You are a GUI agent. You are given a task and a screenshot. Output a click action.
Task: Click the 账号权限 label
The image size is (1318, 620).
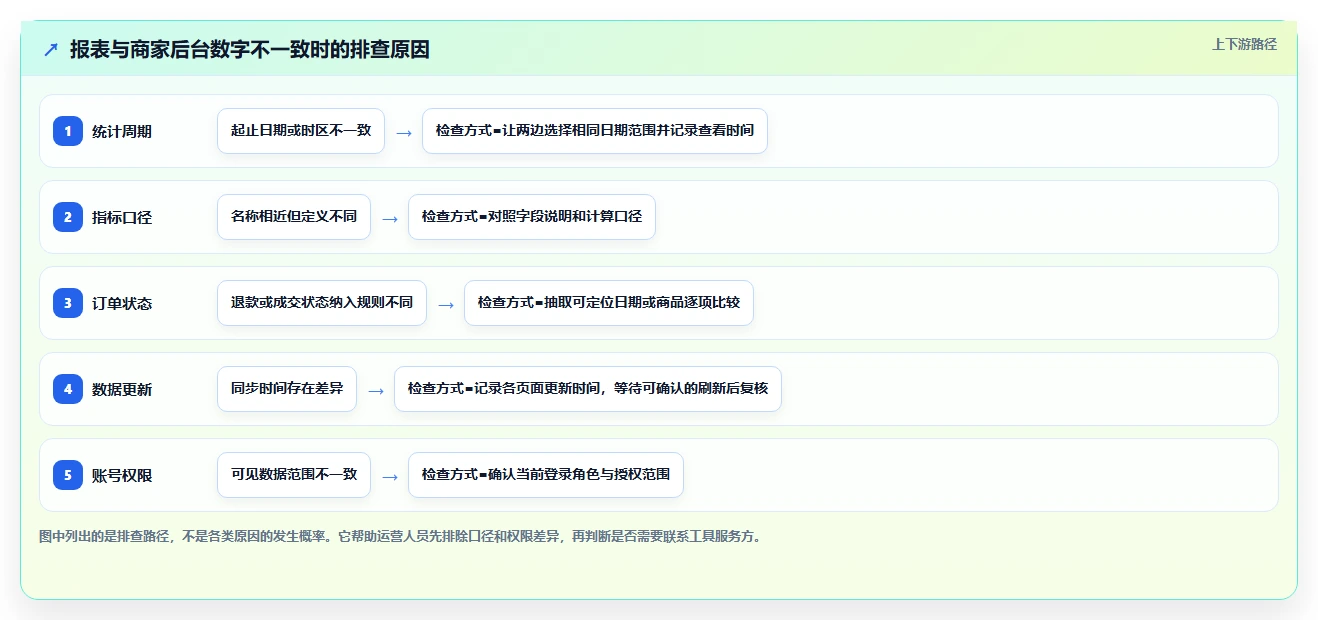(x=122, y=475)
